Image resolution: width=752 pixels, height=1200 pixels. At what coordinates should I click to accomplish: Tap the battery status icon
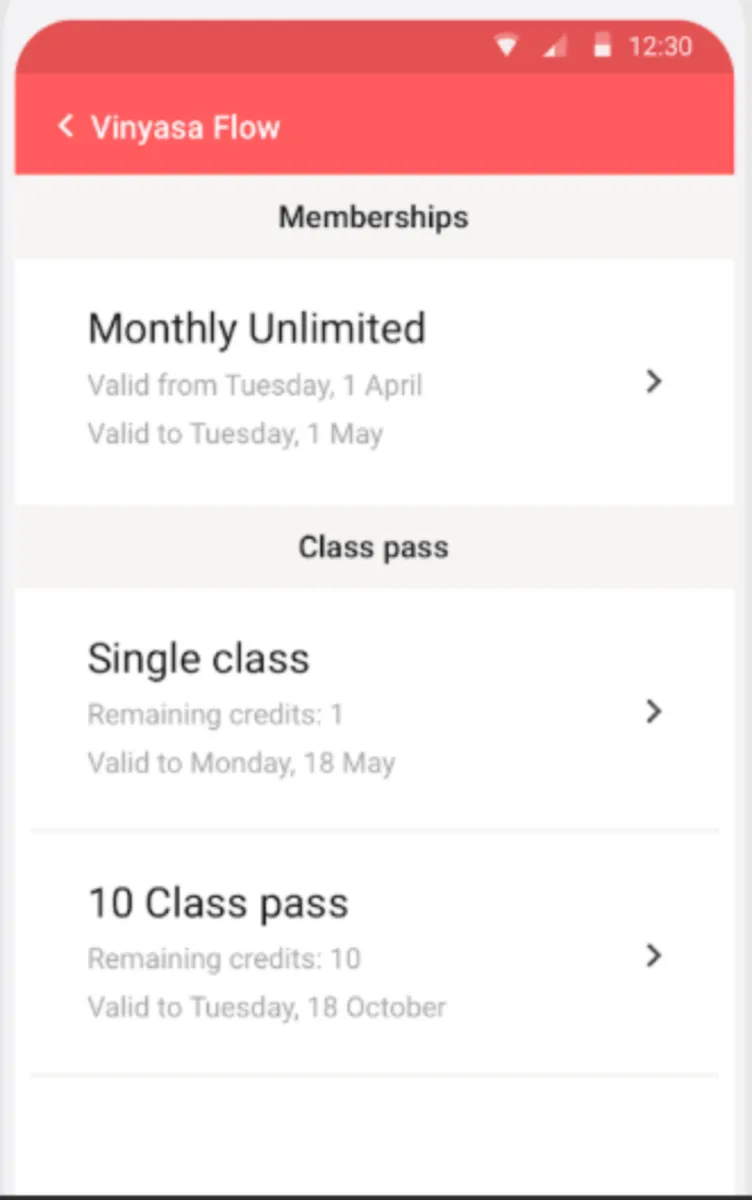pyautogui.click(x=602, y=46)
